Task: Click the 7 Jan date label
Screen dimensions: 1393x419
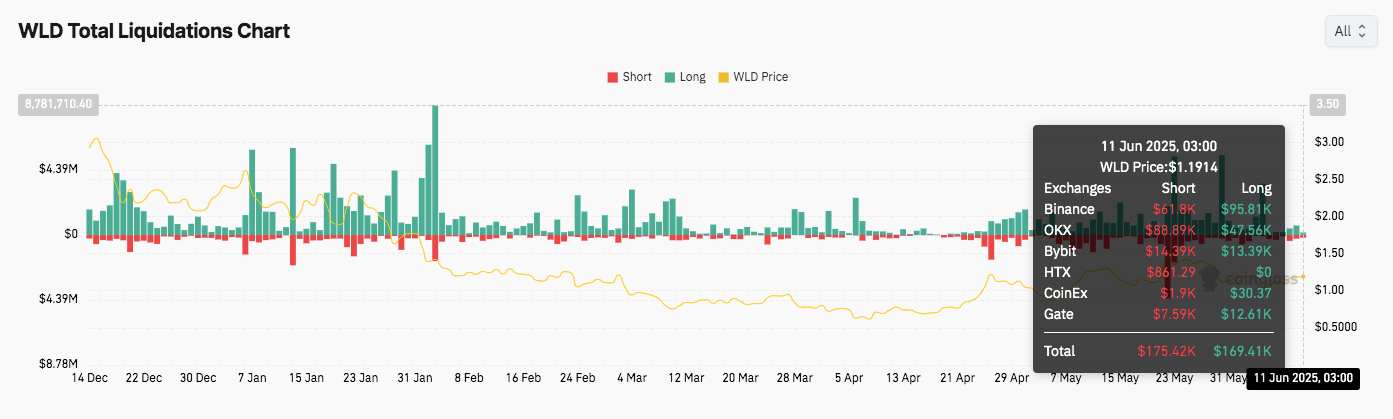Action: point(252,378)
